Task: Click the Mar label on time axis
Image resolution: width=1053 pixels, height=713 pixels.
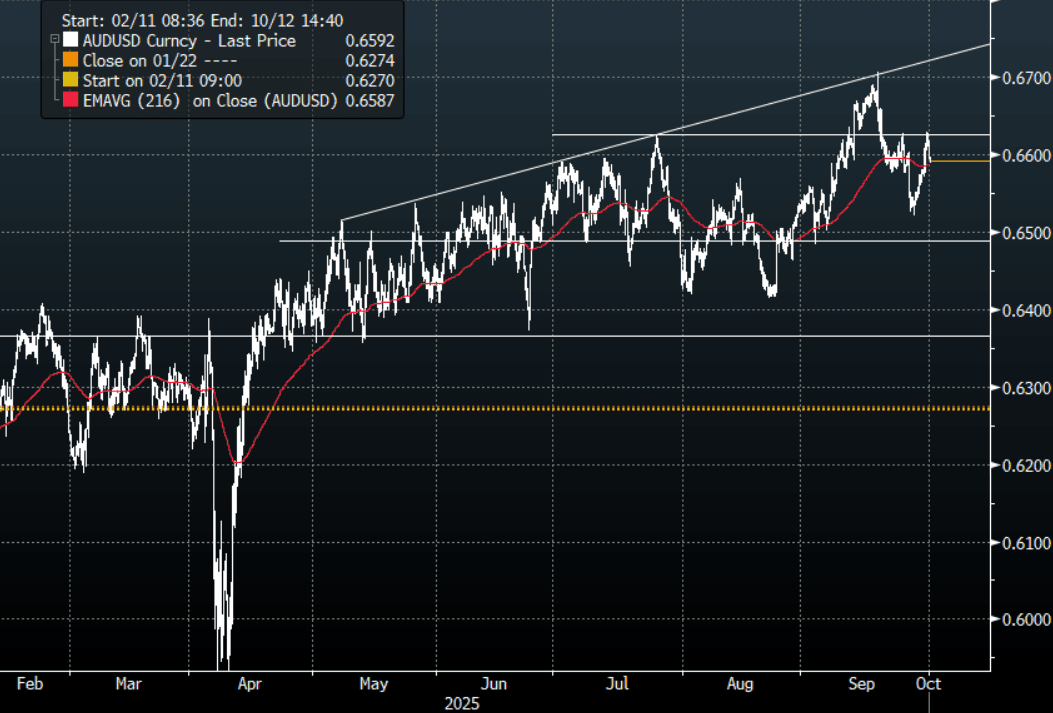Action: pos(128,684)
